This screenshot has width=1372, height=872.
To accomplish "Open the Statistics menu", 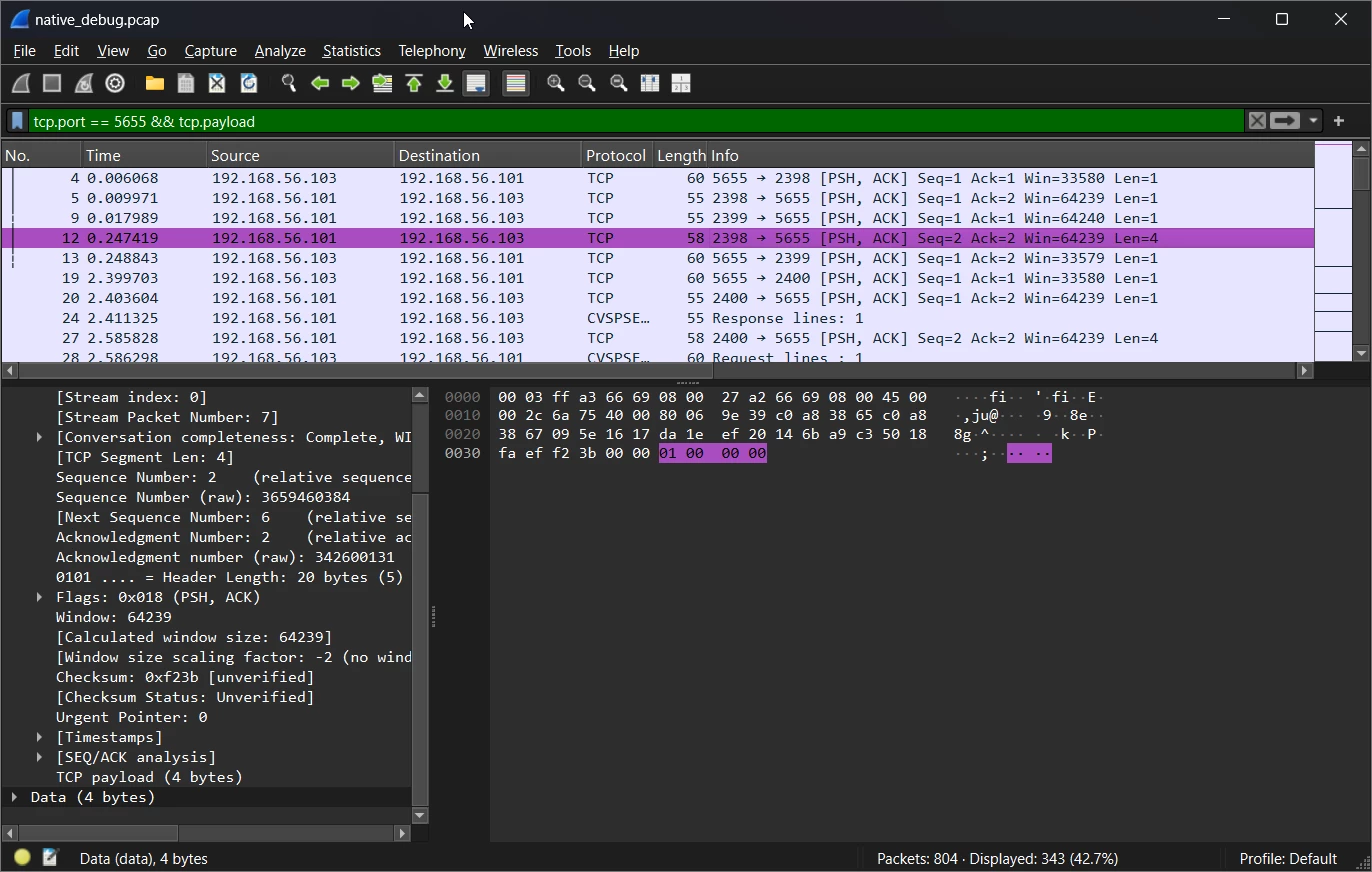I will coord(351,51).
